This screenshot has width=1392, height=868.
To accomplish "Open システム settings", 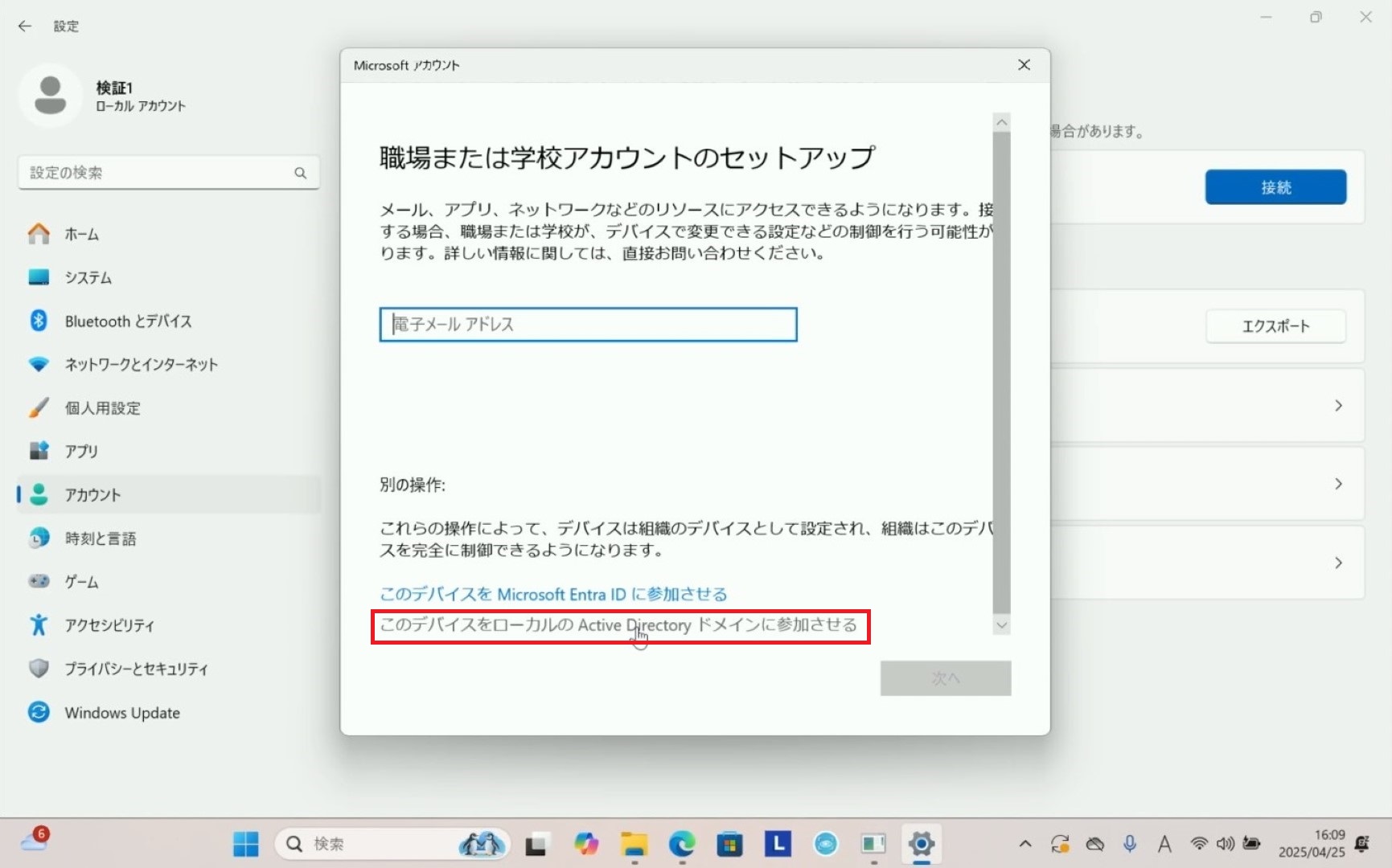I will point(169,277).
